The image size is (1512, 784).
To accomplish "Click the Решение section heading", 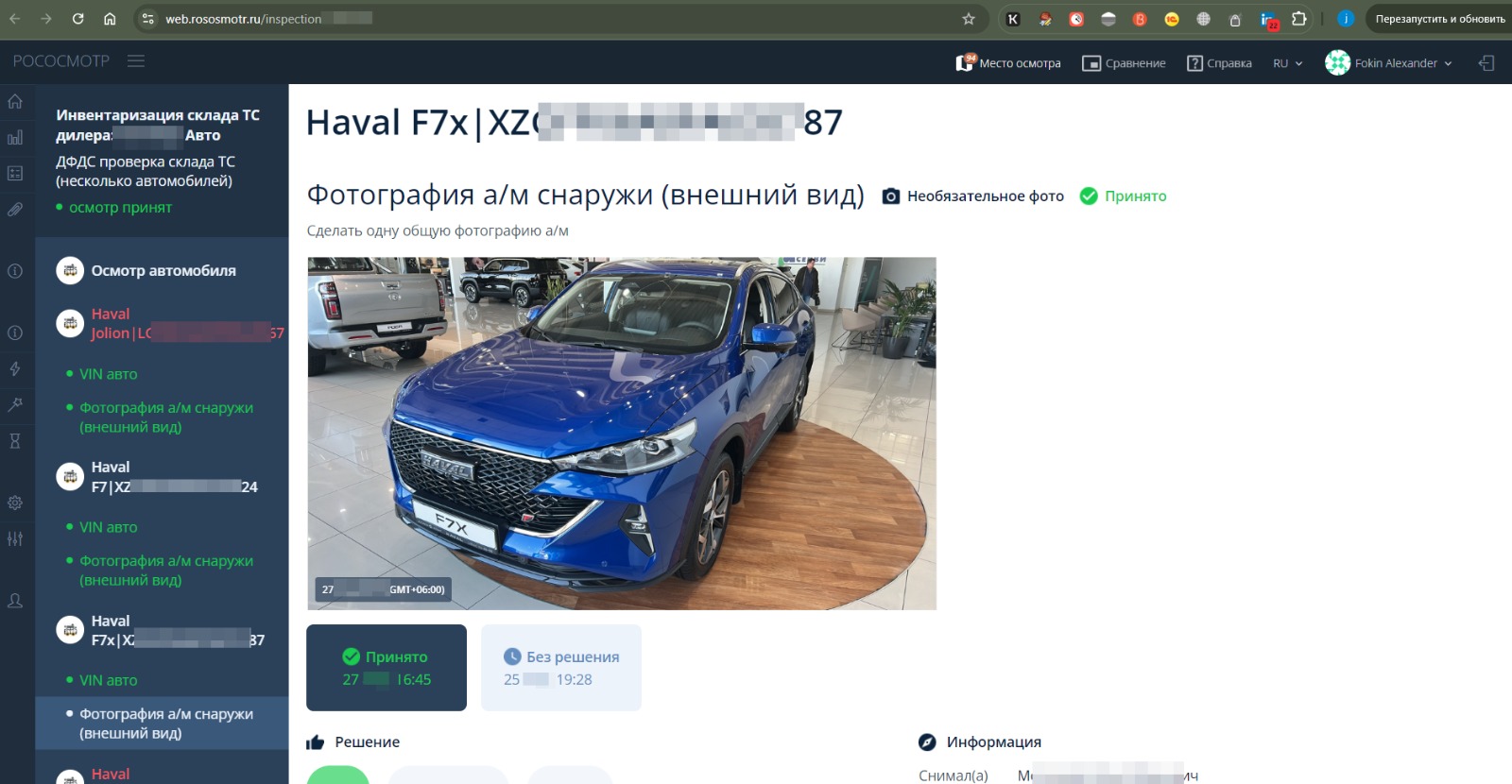I will (x=353, y=742).
